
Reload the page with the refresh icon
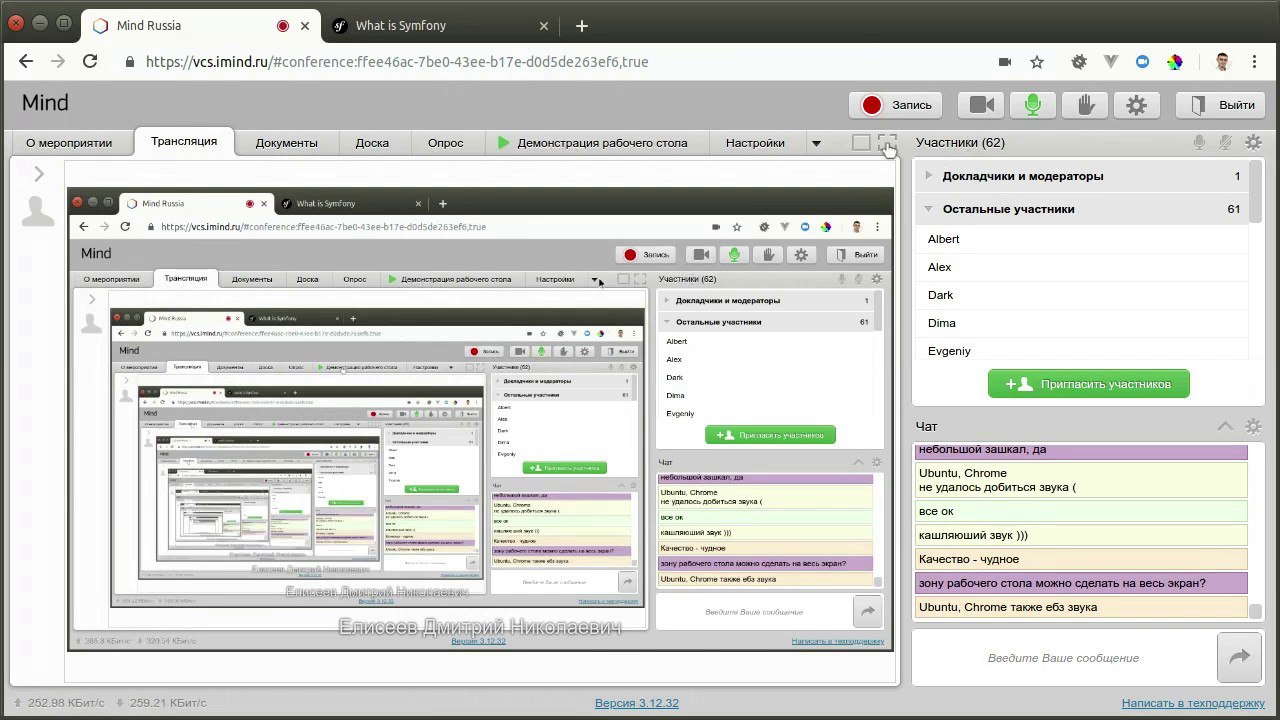(x=90, y=61)
